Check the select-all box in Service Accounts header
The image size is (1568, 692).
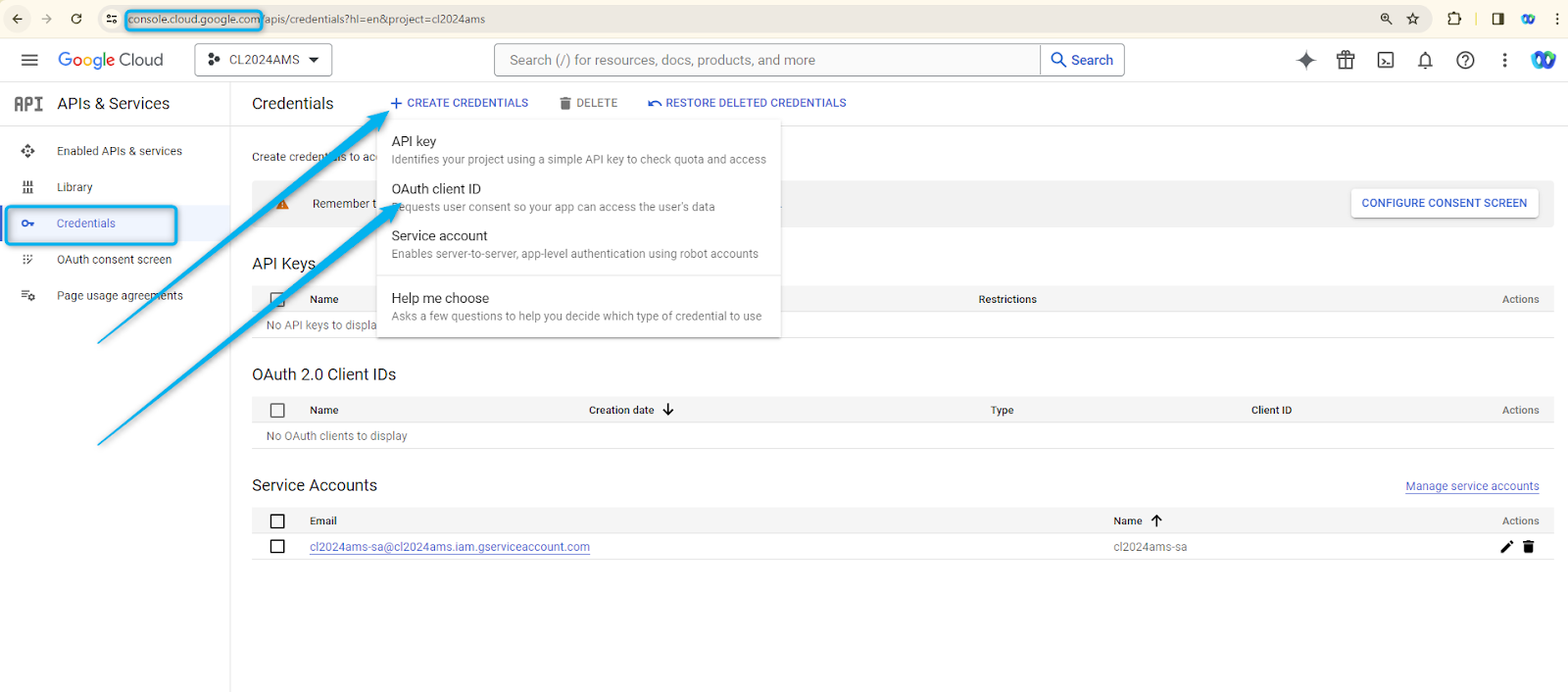coord(277,521)
